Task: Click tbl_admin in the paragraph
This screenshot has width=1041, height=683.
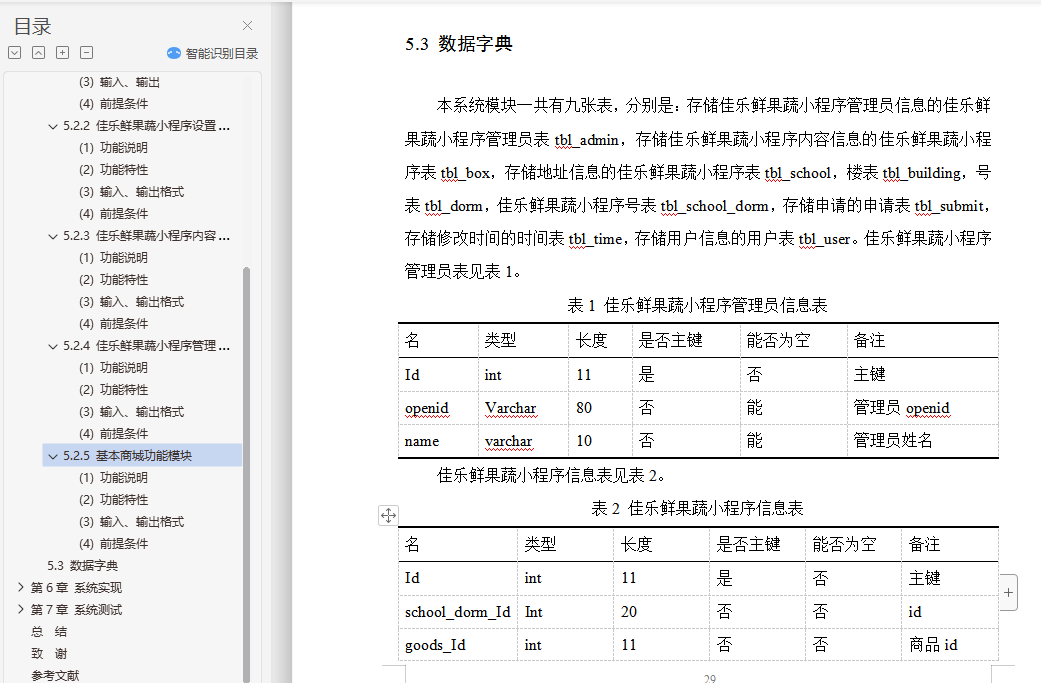Action: pos(586,140)
